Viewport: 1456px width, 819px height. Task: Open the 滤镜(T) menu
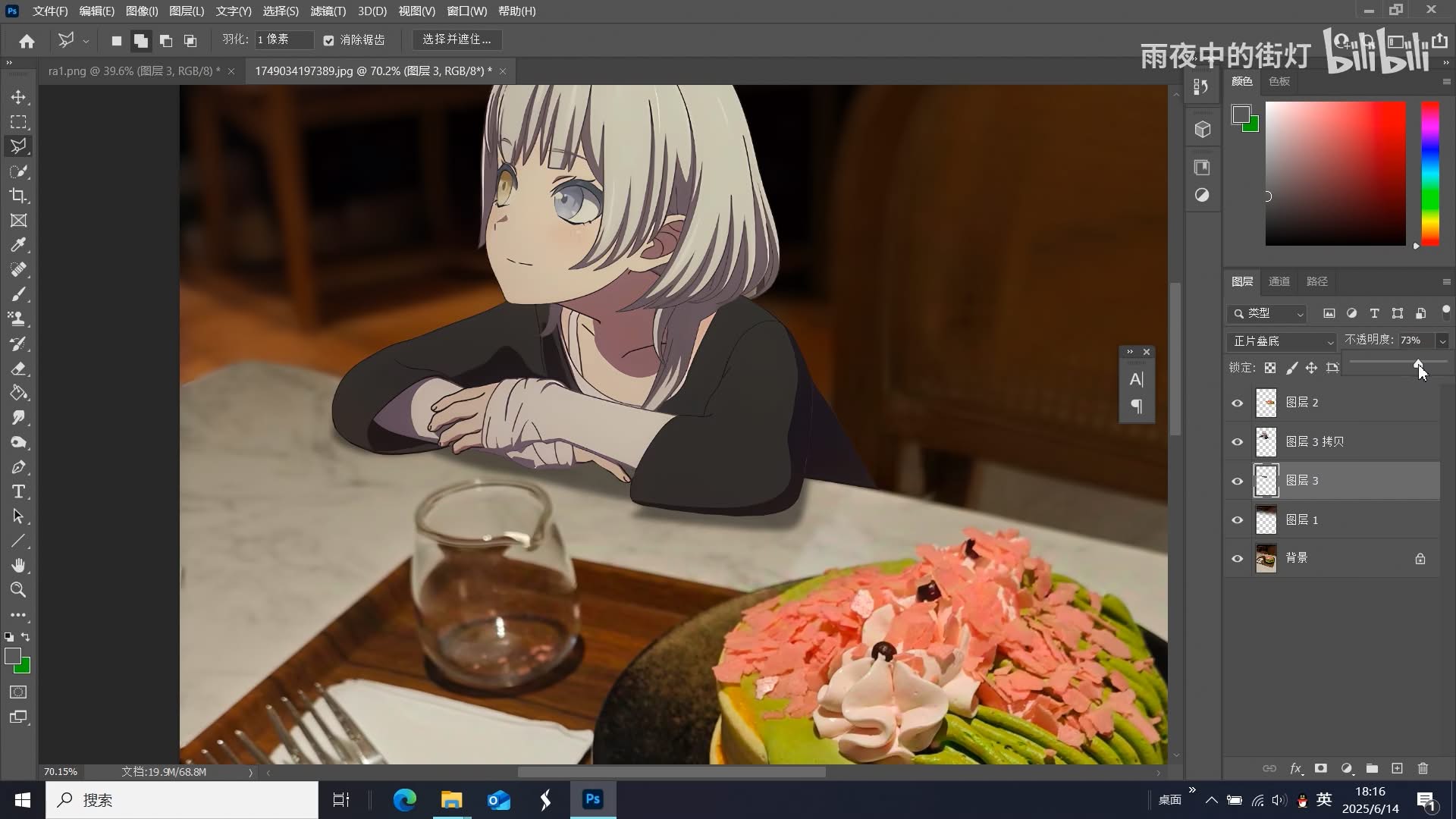tap(328, 11)
